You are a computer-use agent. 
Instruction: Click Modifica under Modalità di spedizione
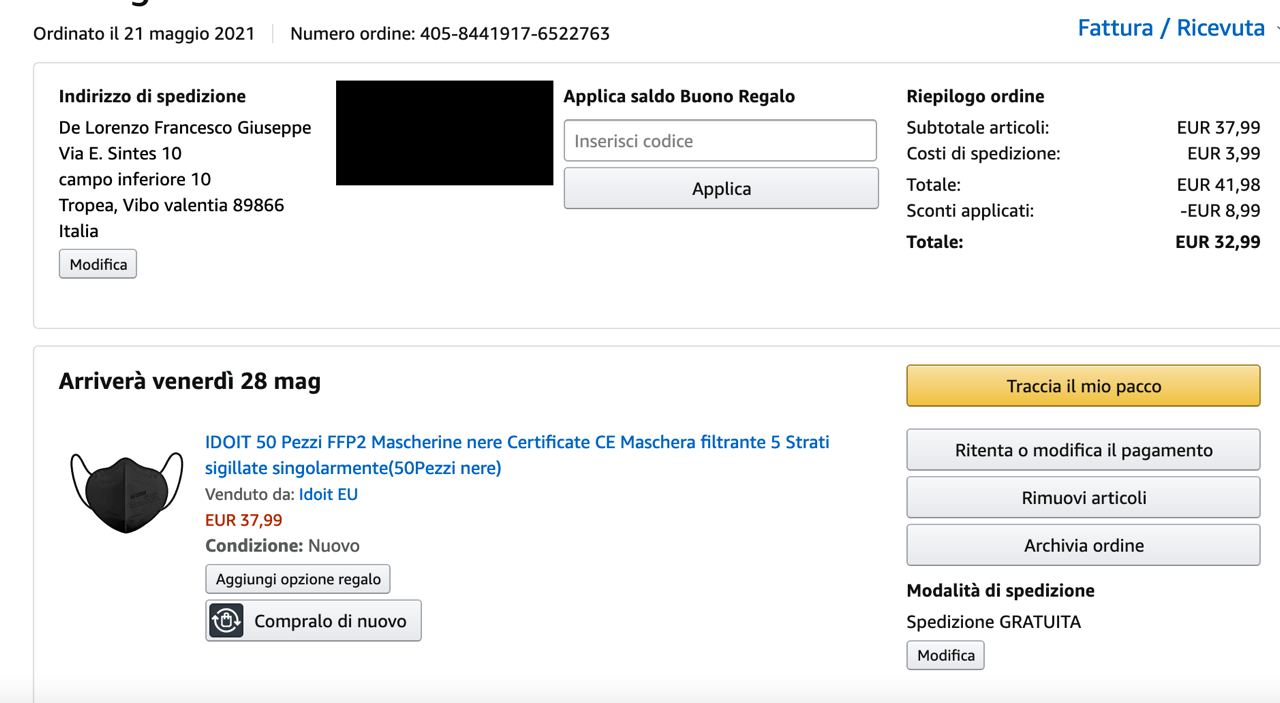(945, 655)
